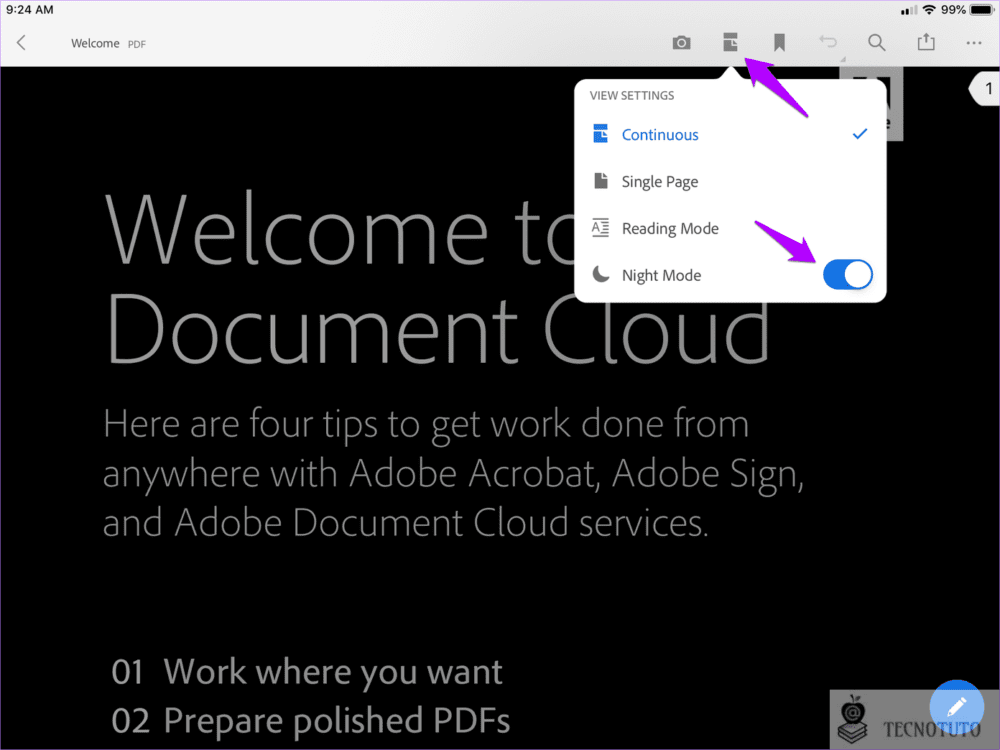Tap the Reading Mode text icon
This screenshot has width=1000, height=750.
click(x=600, y=228)
